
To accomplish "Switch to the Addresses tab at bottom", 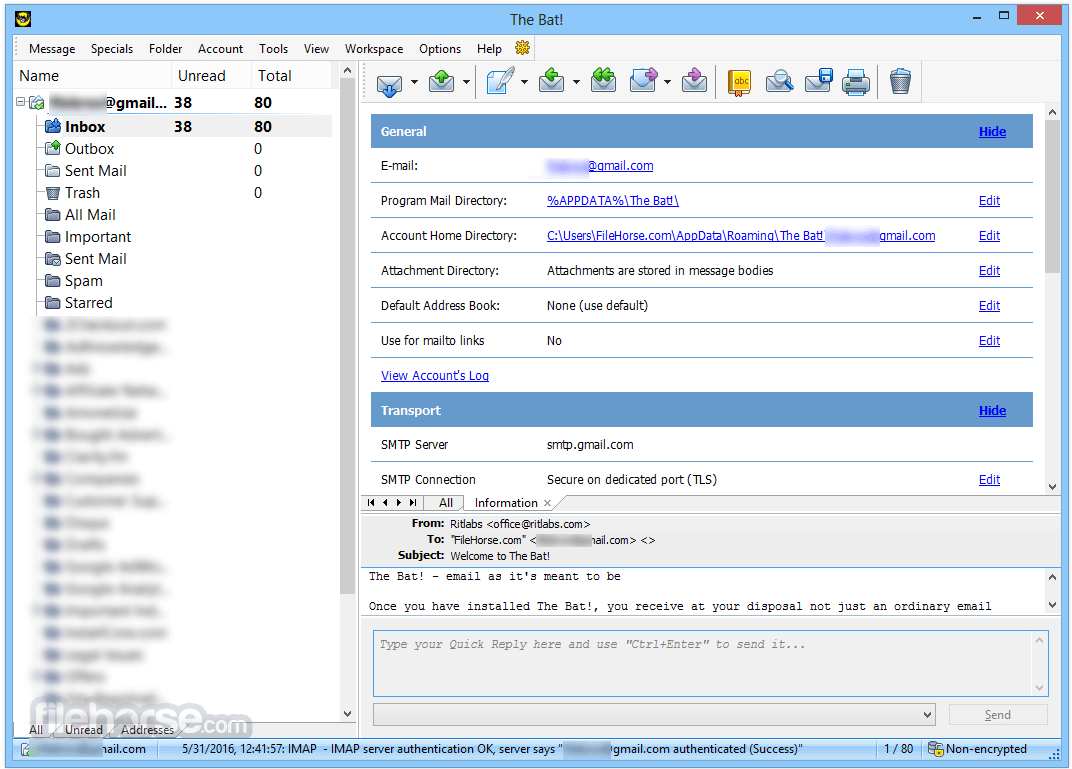I will tap(147, 729).
